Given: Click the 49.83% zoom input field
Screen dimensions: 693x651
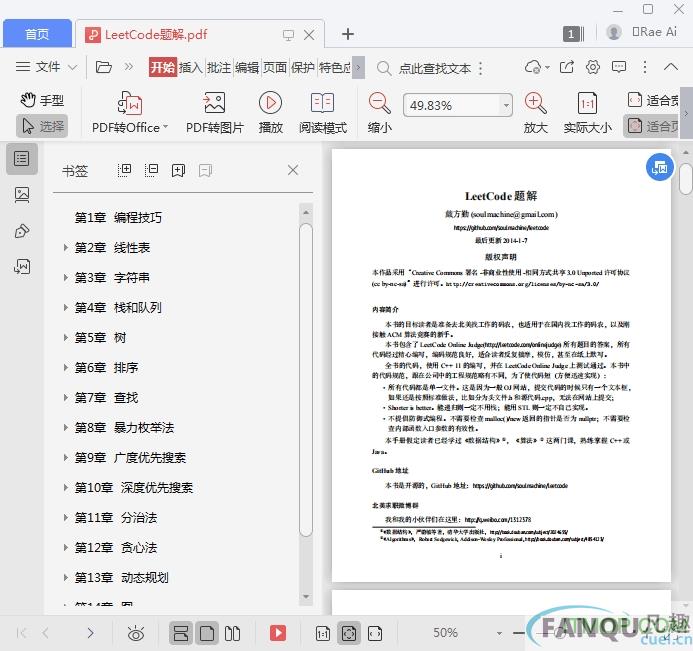Looking at the screenshot, I should pos(451,106).
